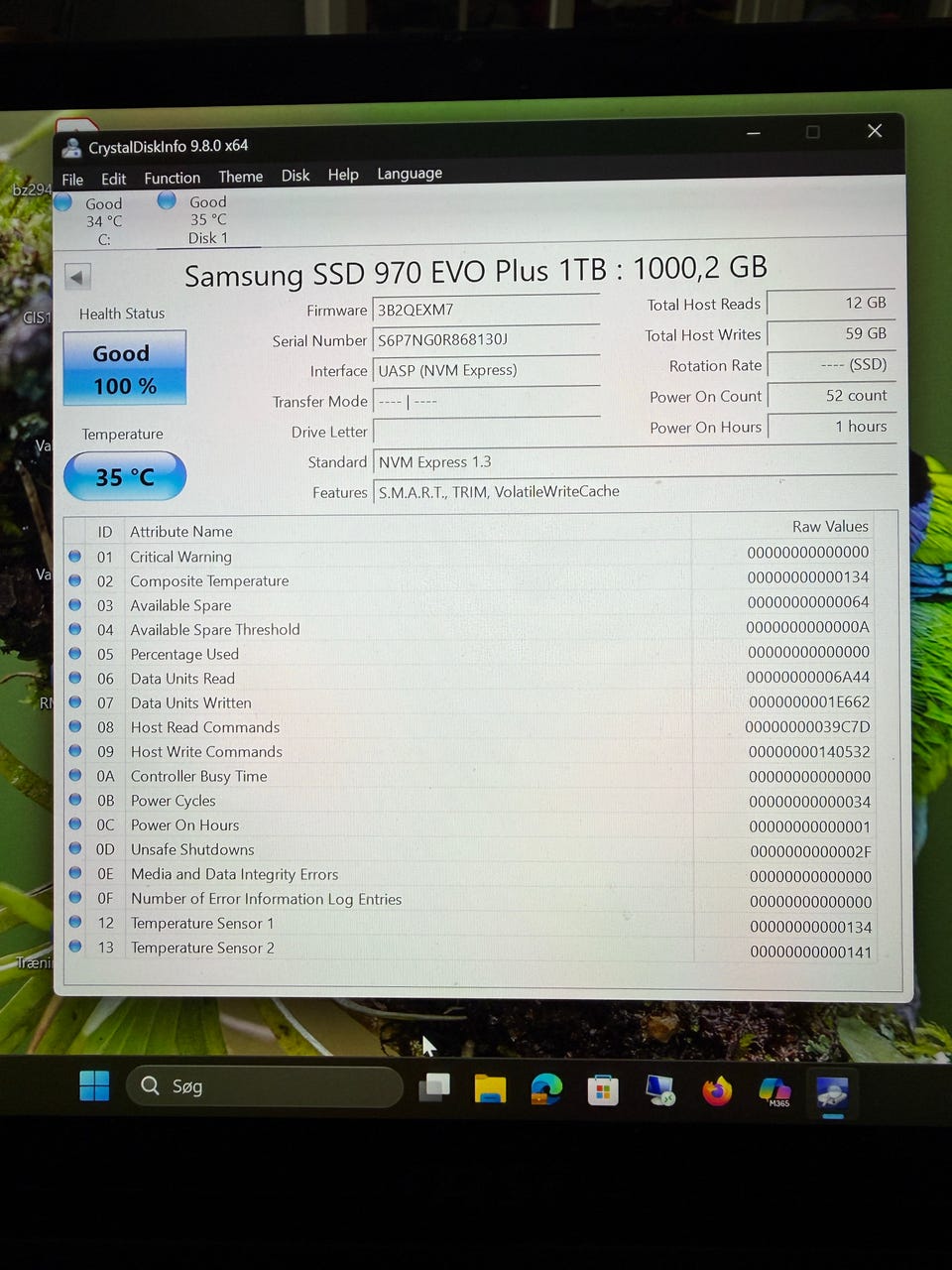This screenshot has height=1270, width=952.
Task: Open the Theme menu
Action: [x=240, y=177]
